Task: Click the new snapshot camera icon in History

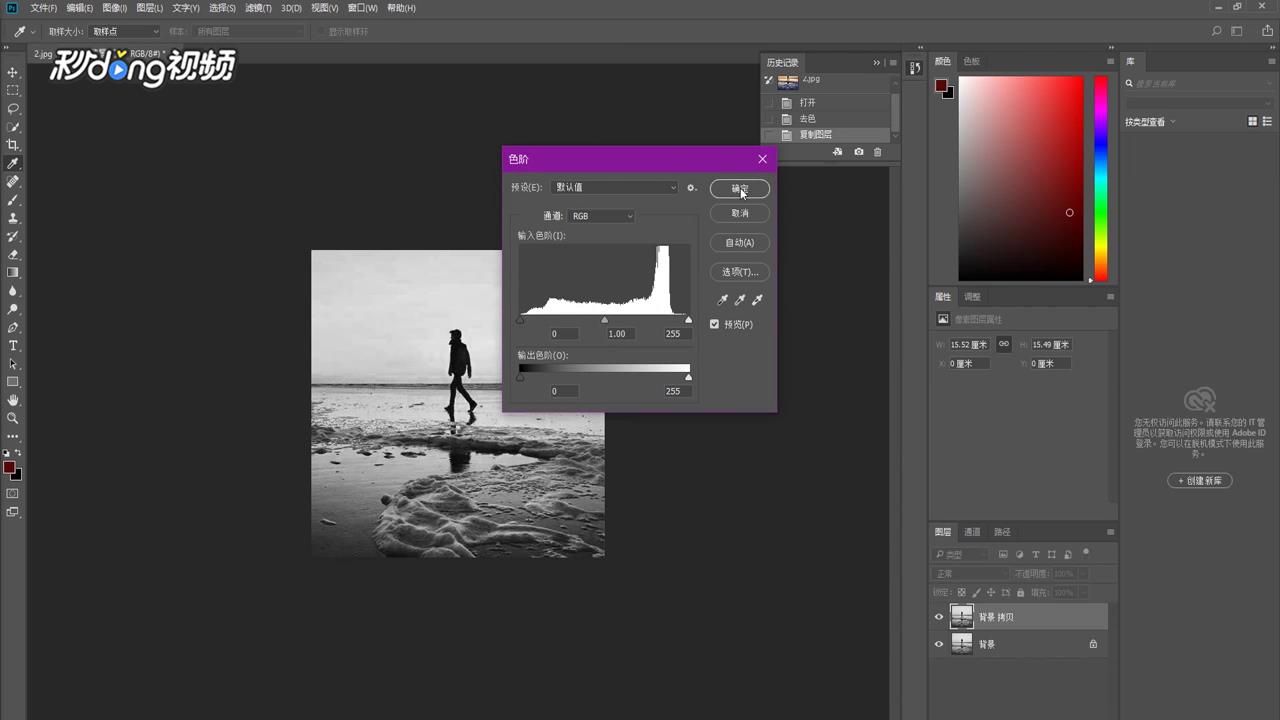Action: (x=858, y=152)
